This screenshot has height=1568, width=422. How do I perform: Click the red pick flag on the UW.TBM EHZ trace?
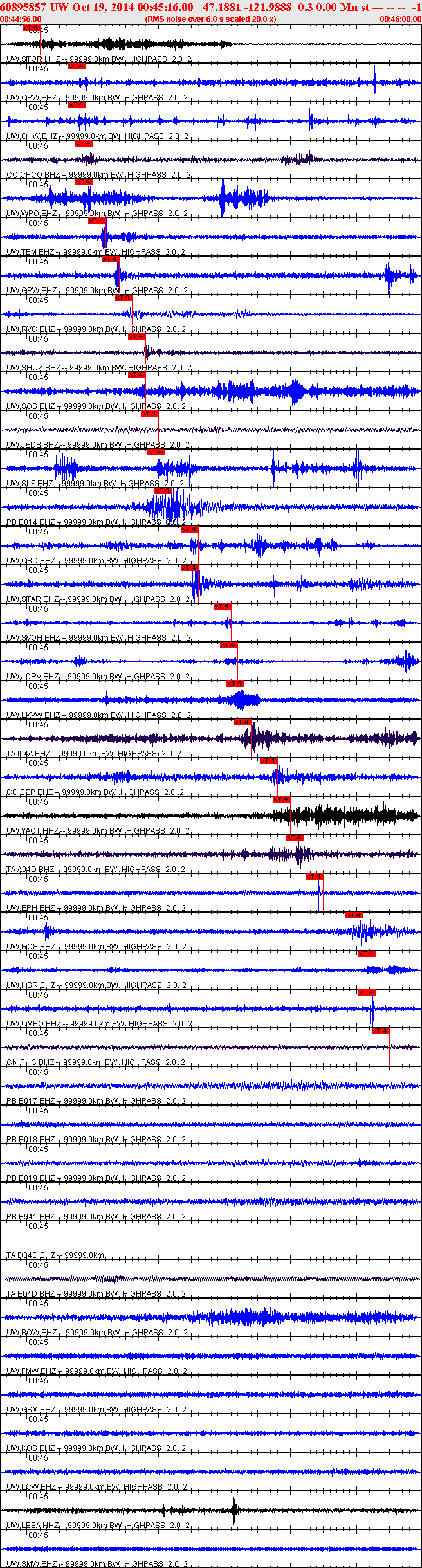pyautogui.click(x=97, y=221)
